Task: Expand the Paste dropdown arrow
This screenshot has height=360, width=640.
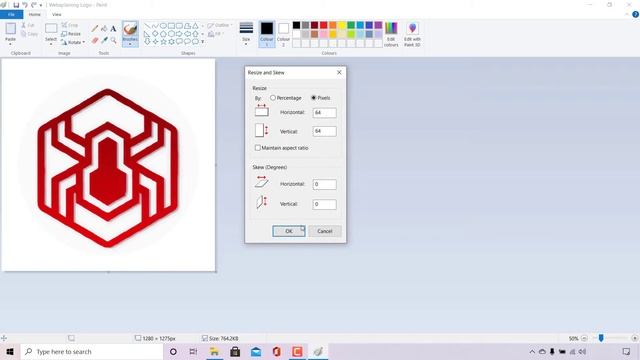Action: pos(11,44)
